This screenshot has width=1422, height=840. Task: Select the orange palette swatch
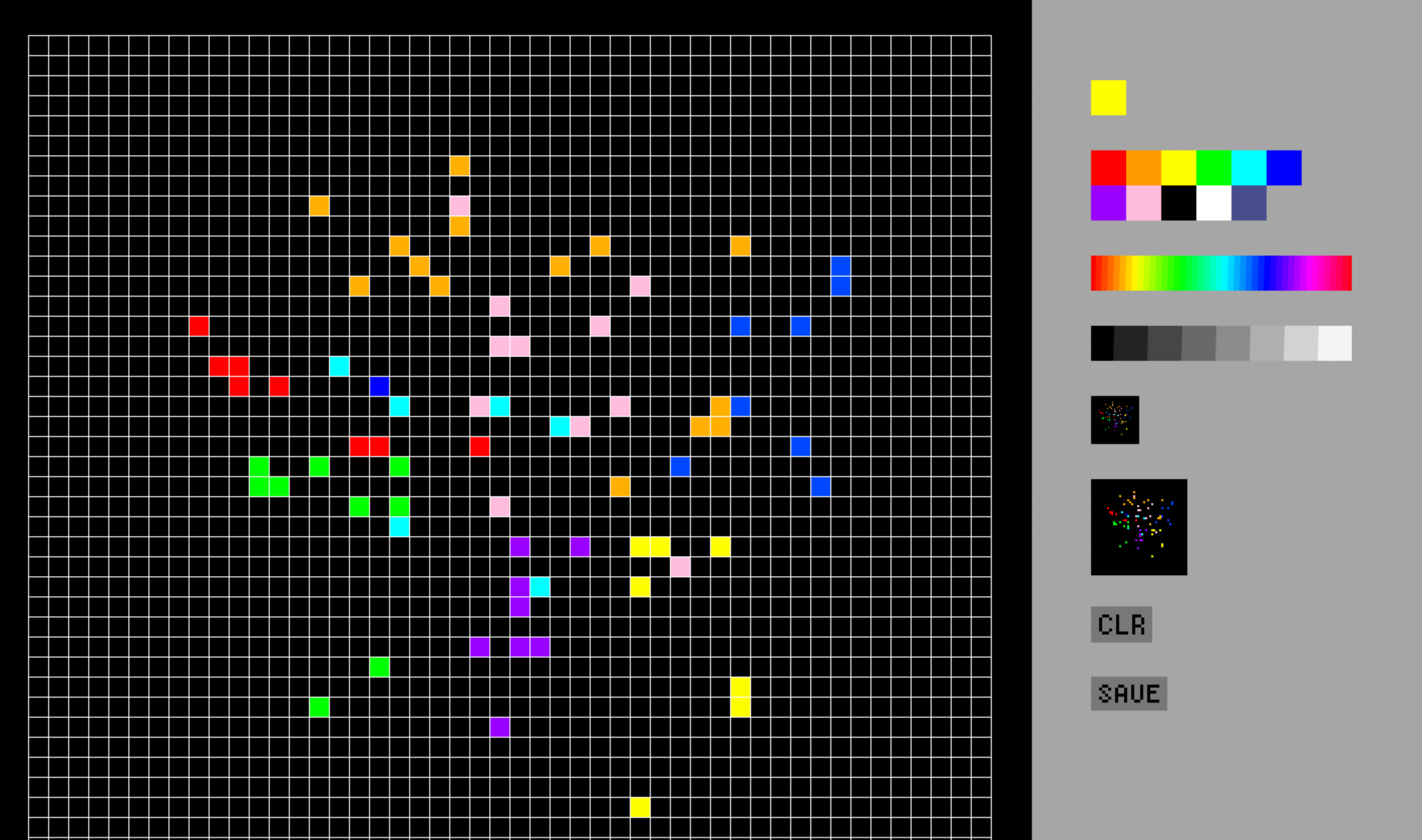[1143, 167]
